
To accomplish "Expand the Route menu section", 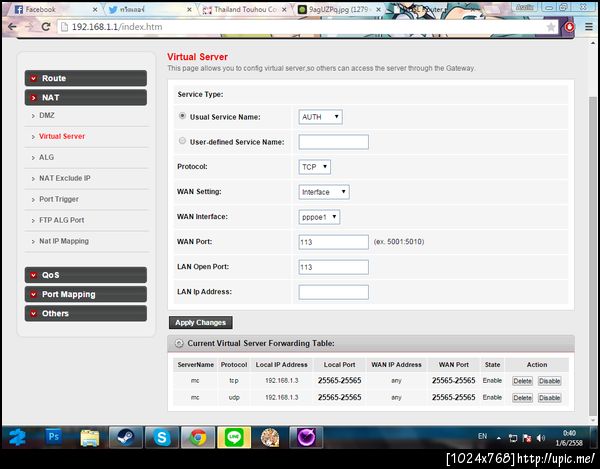I will click(86, 78).
